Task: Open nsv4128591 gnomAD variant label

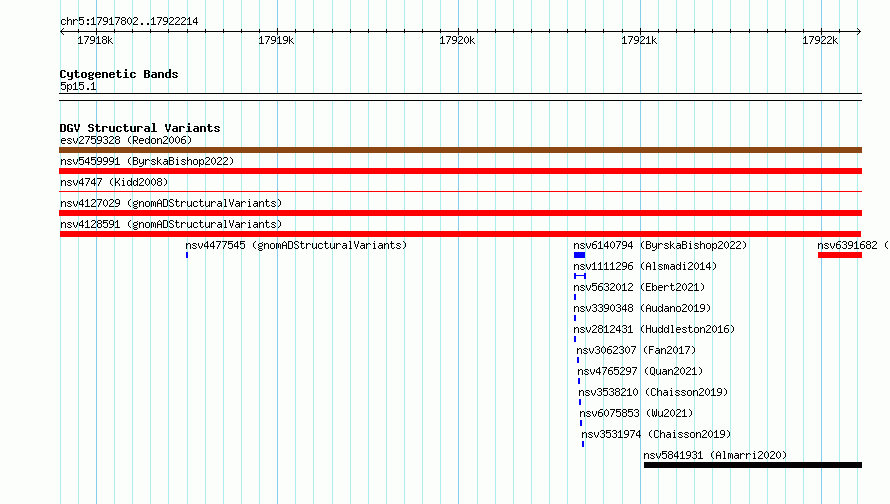Action: coord(171,224)
